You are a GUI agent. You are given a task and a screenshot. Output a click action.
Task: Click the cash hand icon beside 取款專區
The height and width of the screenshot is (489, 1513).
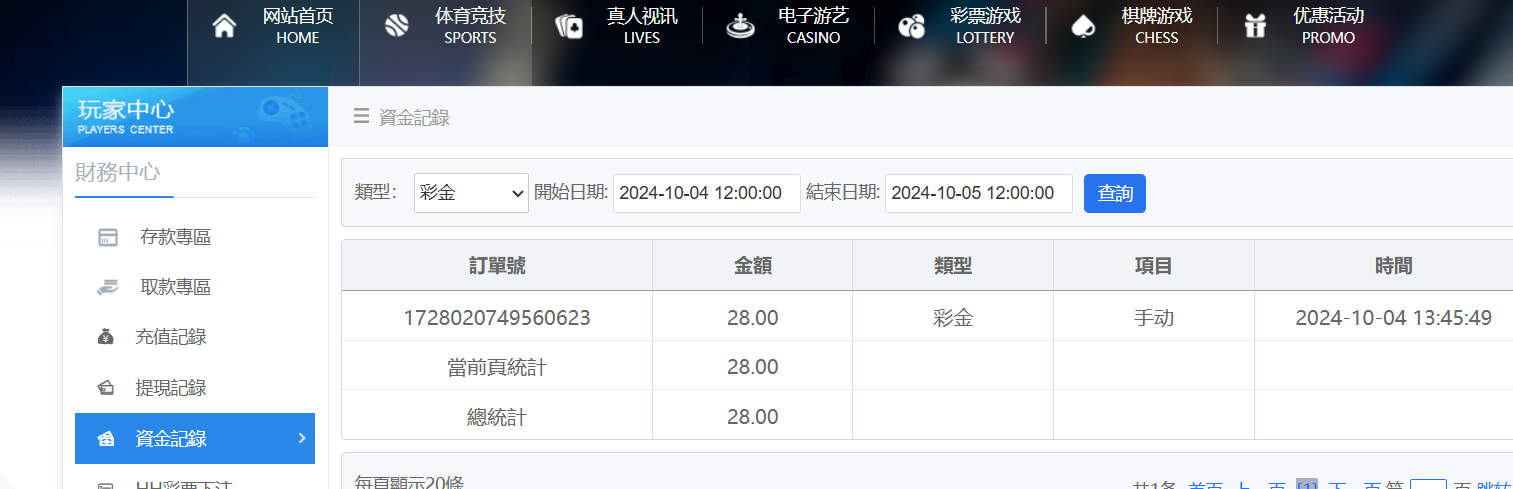coord(108,288)
